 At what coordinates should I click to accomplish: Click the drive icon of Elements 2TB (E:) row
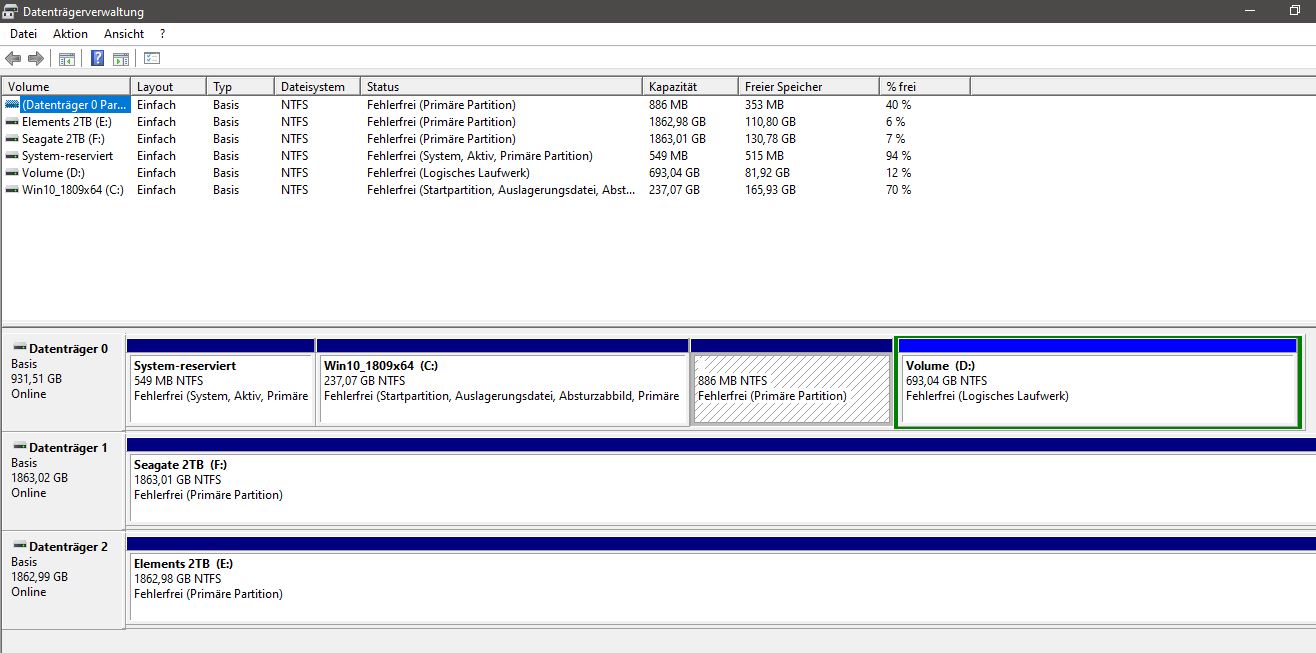12,122
